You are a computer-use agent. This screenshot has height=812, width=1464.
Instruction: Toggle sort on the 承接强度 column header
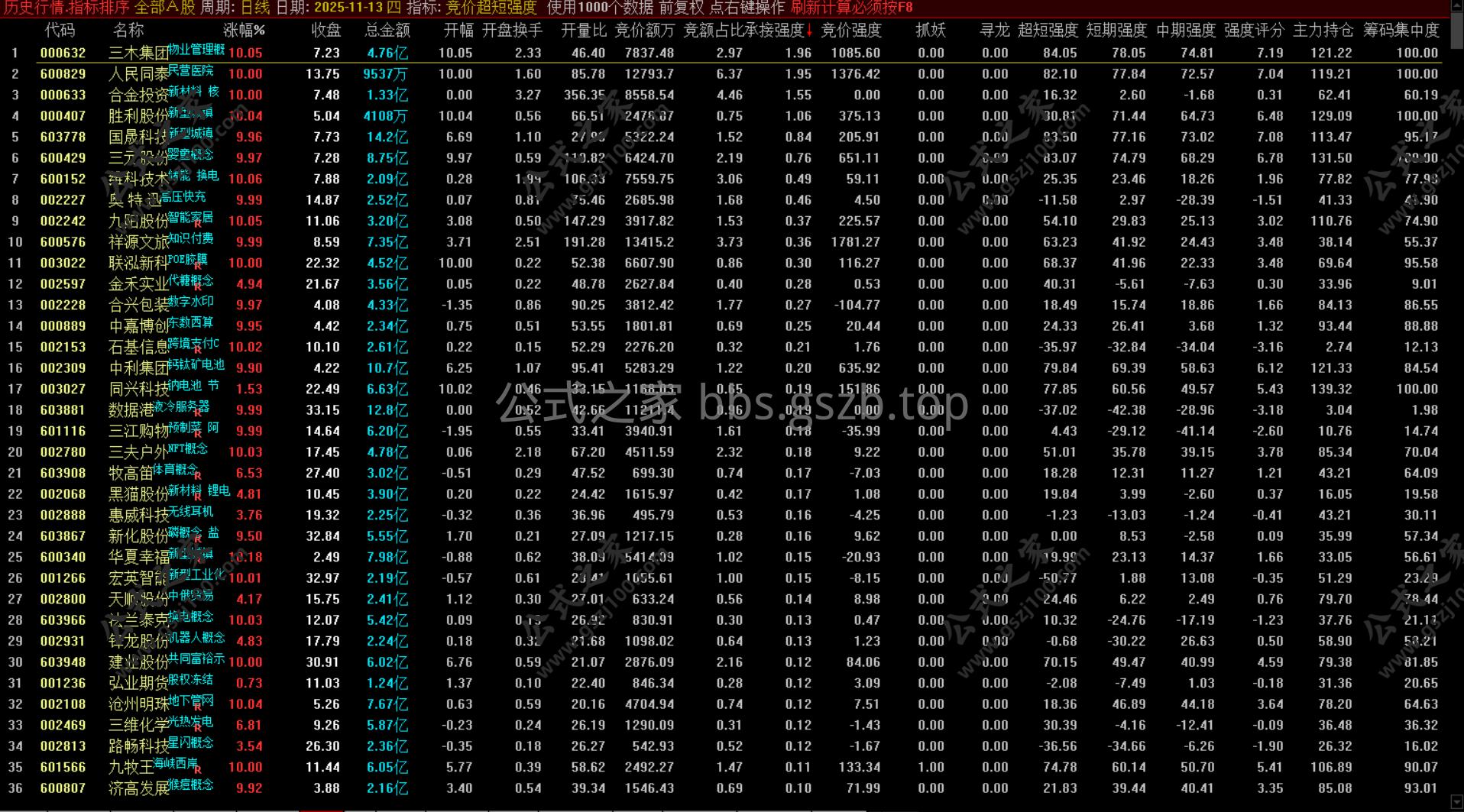click(x=774, y=31)
